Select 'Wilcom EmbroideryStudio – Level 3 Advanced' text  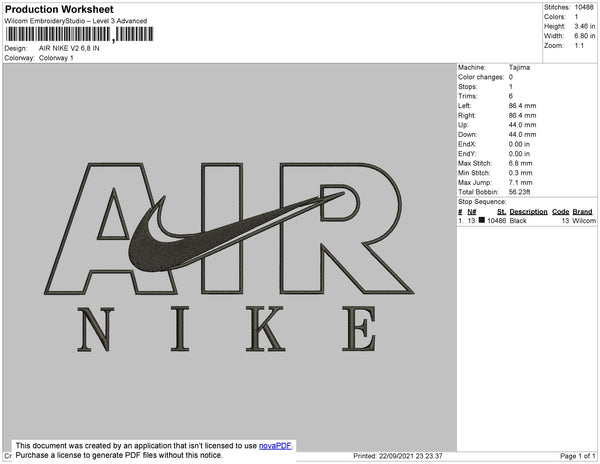75,21
